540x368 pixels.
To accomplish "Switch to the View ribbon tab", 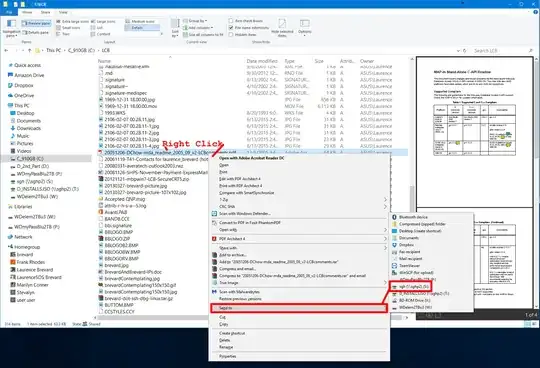I will (63, 12).
